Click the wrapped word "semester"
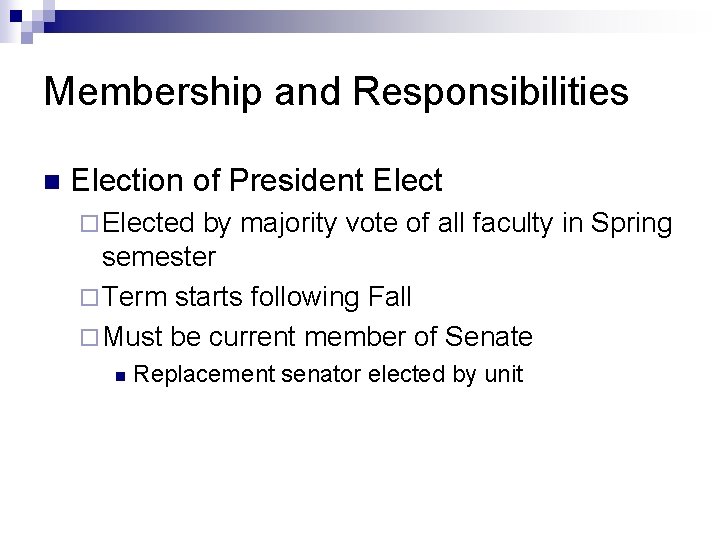720x540 pixels. point(159,257)
